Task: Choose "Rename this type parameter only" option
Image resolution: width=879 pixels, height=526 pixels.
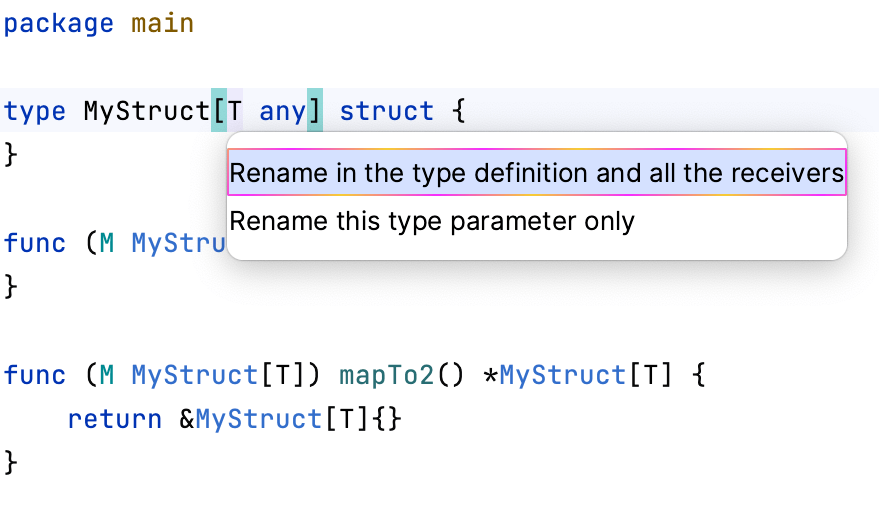Action: point(432,220)
